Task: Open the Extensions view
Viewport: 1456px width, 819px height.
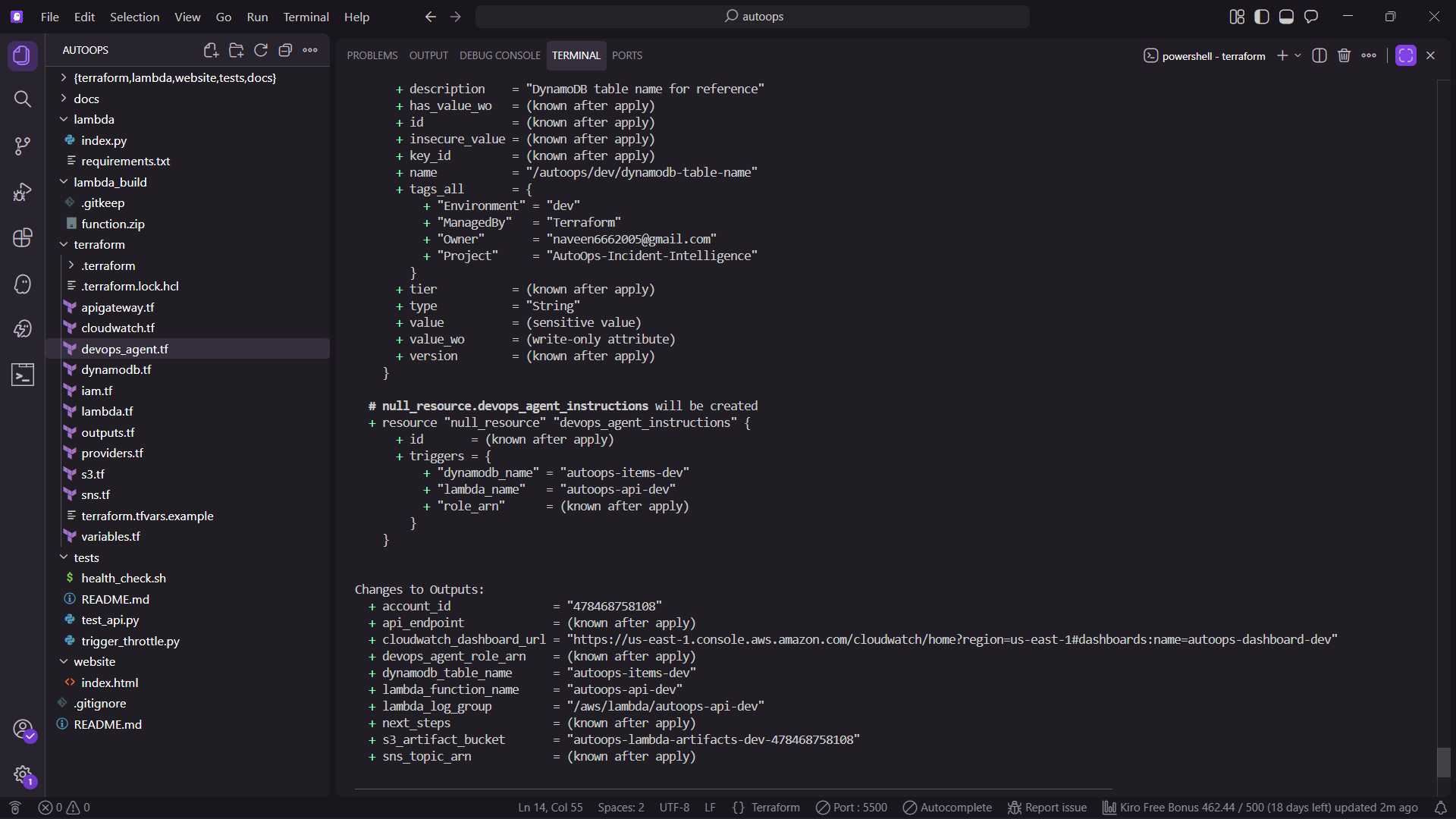Action: pyautogui.click(x=22, y=237)
